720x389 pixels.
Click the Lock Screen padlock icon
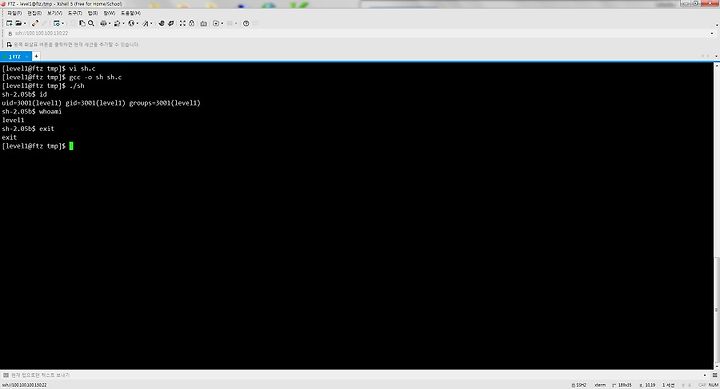coord(191,23)
